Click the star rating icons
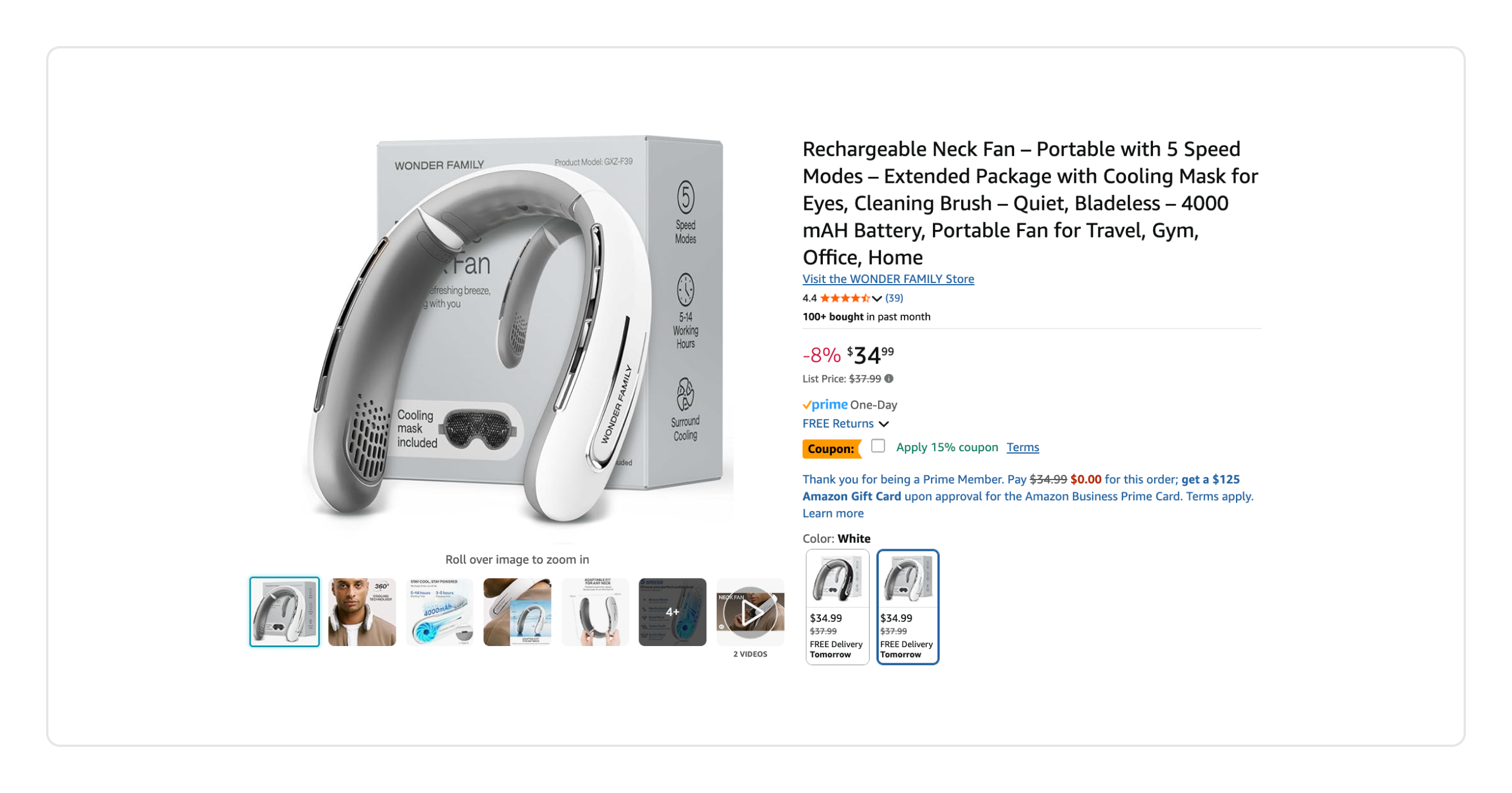 pyautogui.click(x=845, y=298)
